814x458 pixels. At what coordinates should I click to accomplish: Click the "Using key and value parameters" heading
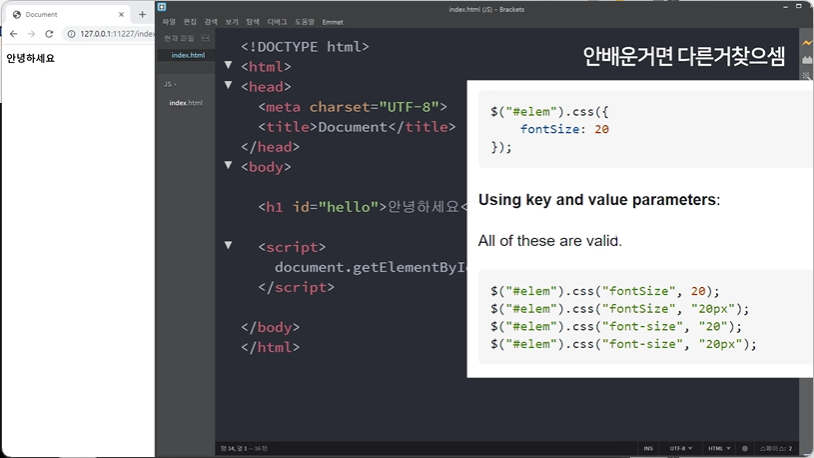click(x=599, y=200)
